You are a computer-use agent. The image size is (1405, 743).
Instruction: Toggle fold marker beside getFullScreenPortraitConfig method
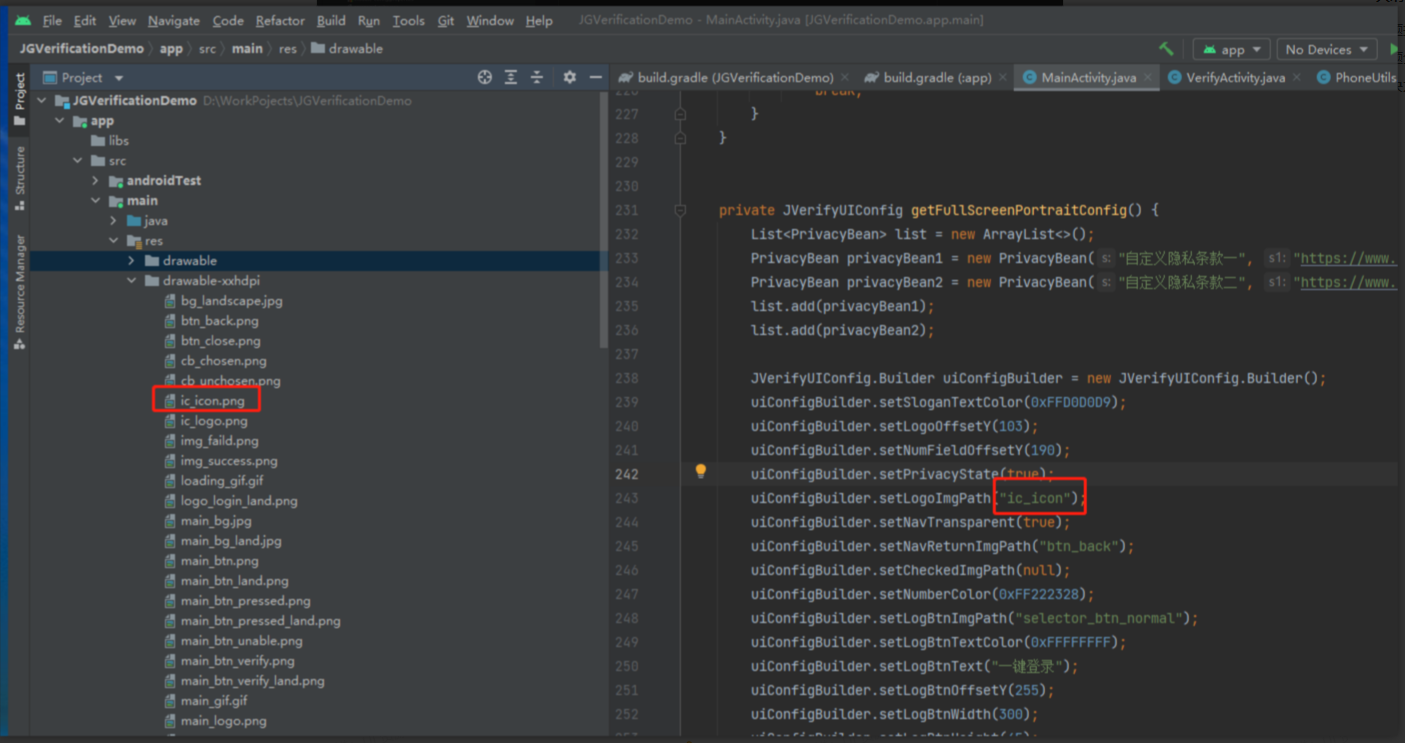click(680, 210)
